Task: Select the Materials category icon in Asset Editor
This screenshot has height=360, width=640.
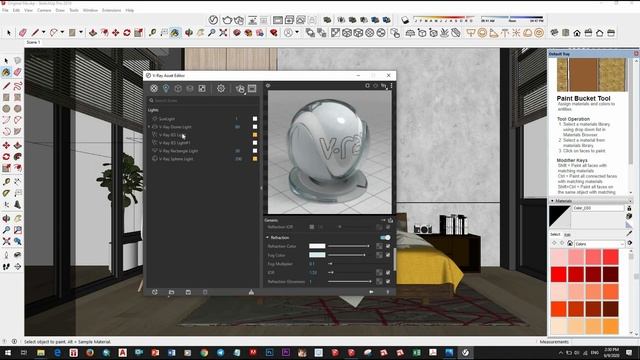Action: [154, 89]
